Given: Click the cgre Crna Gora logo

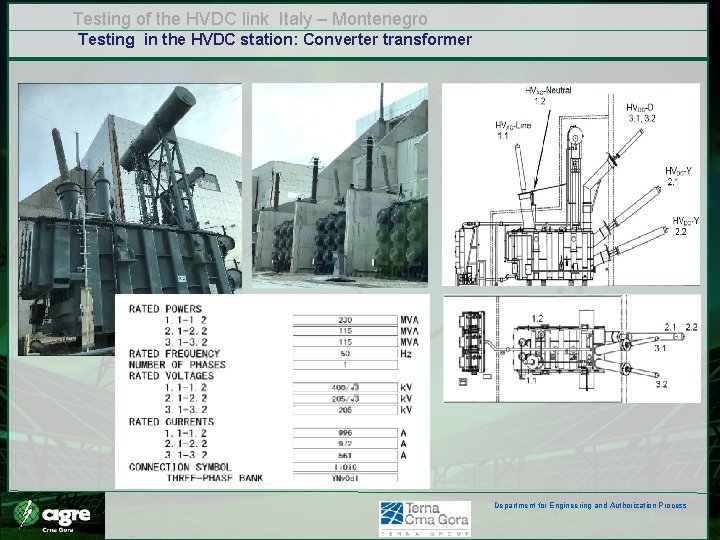Looking at the screenshot, I should (52, 516).
